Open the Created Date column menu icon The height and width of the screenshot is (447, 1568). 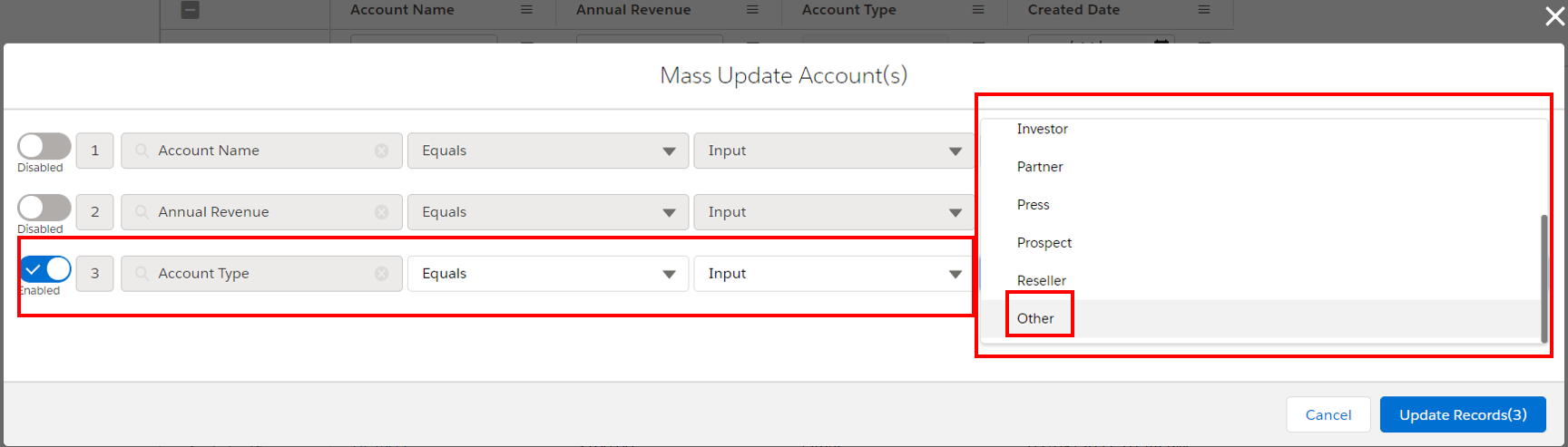(1204, 10)
